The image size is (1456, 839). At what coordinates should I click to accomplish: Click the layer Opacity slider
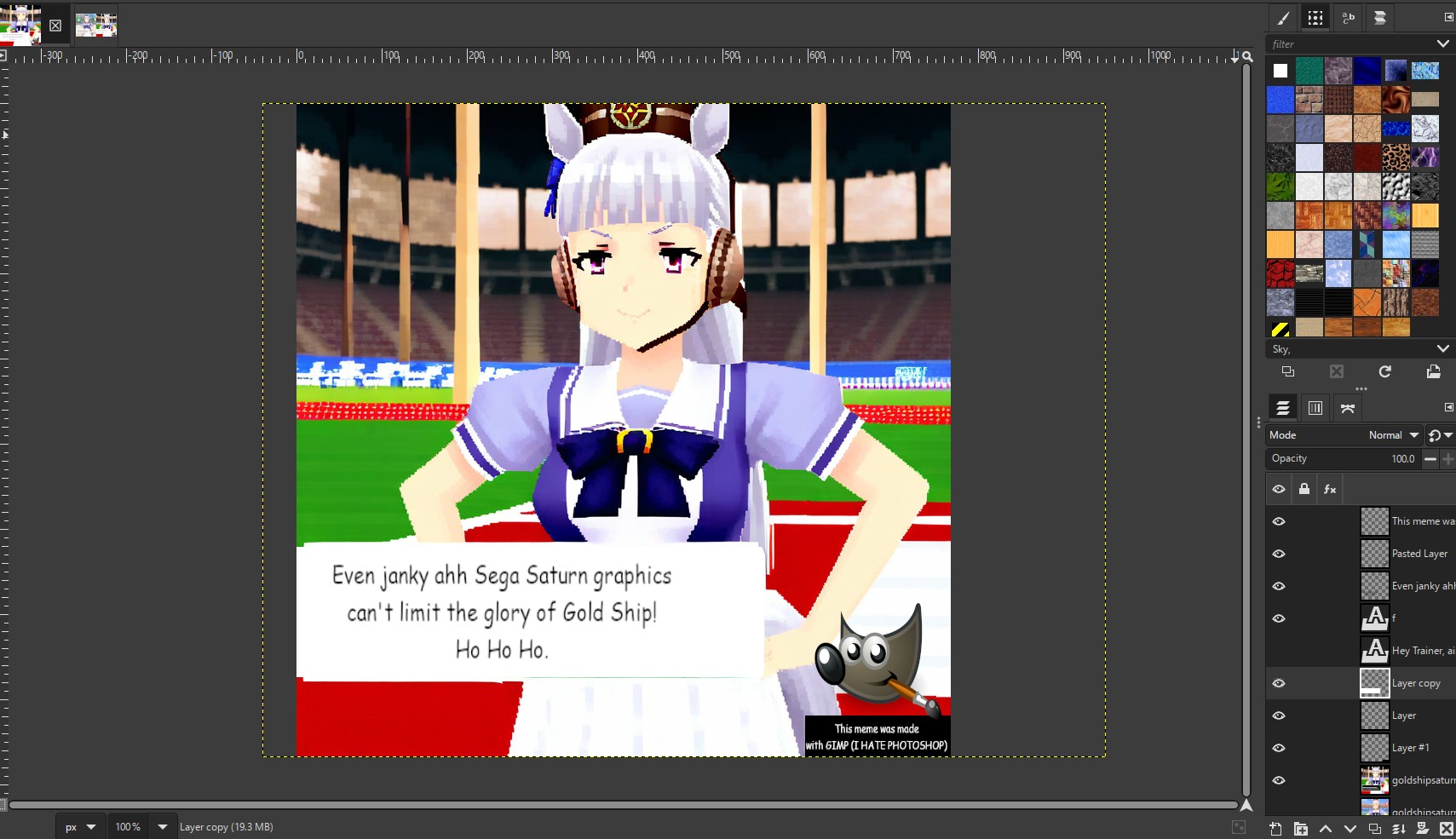click(1343, 458)
